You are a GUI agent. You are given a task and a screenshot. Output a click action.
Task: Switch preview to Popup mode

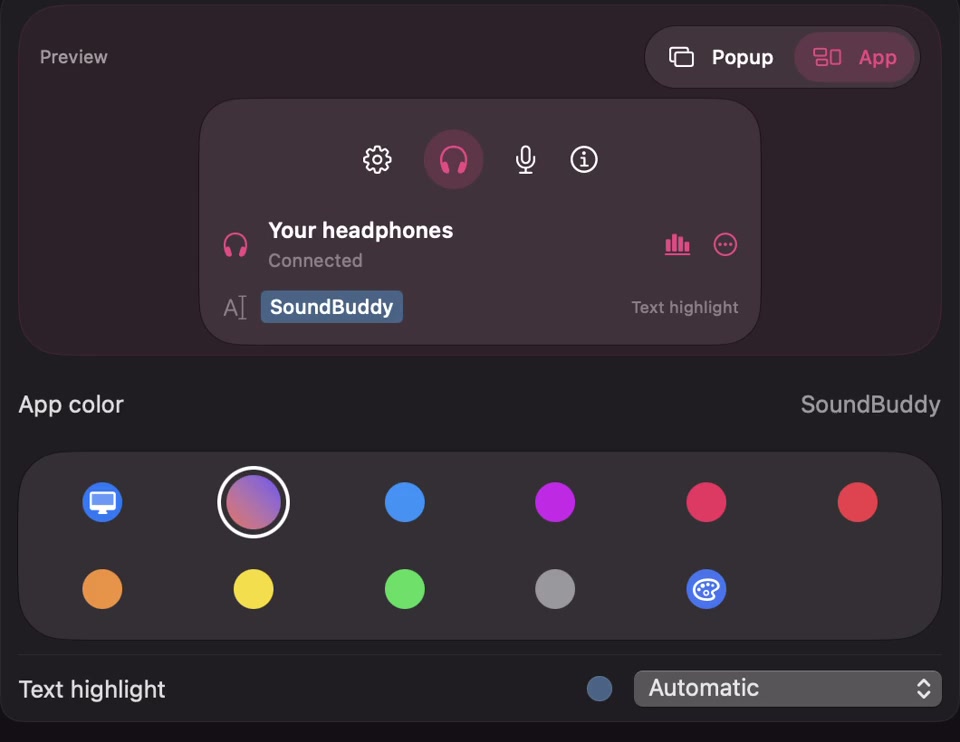pyautogui.click(x=721, y=57)
